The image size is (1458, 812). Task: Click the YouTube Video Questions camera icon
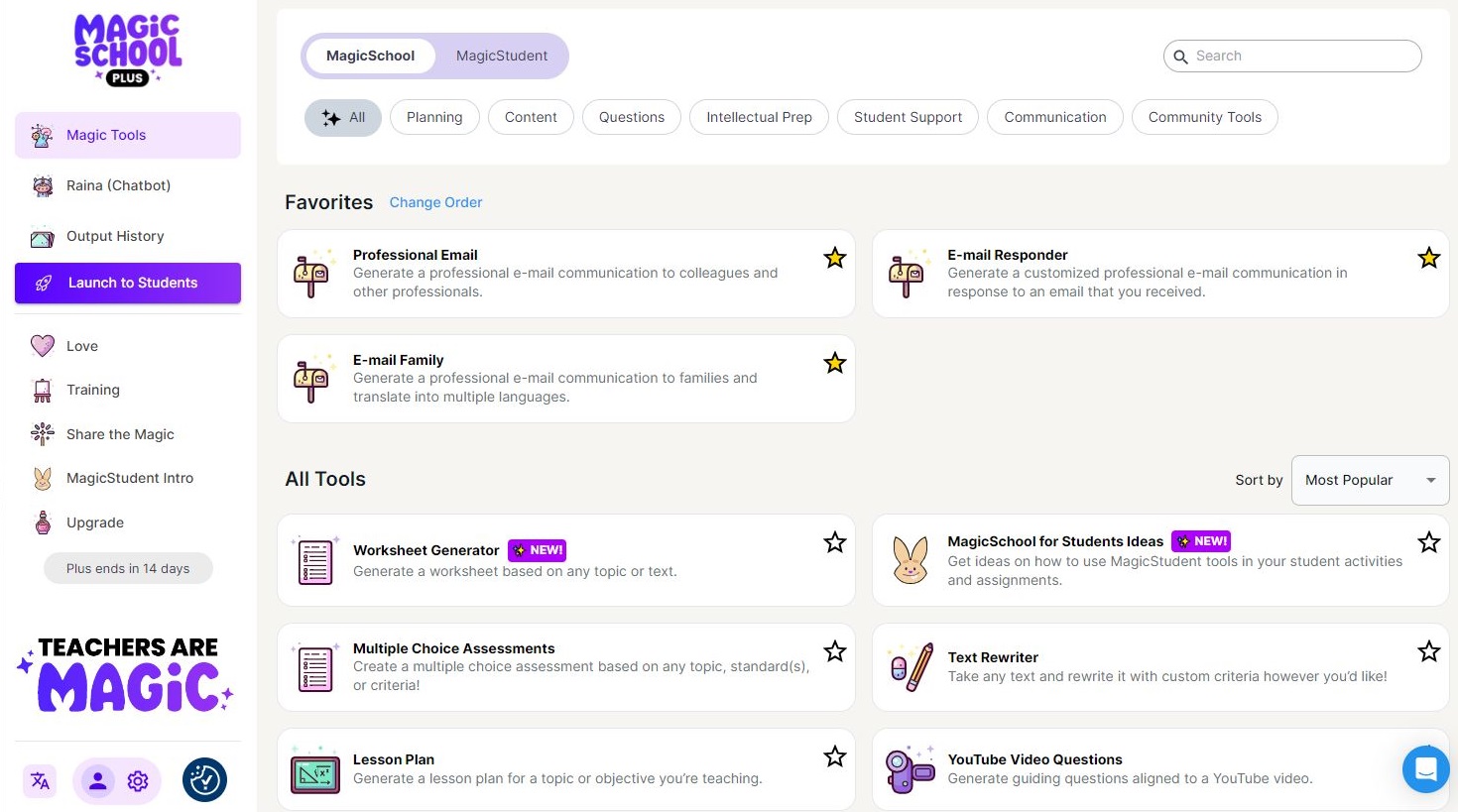pyautogui.click(x=910, y=769)
